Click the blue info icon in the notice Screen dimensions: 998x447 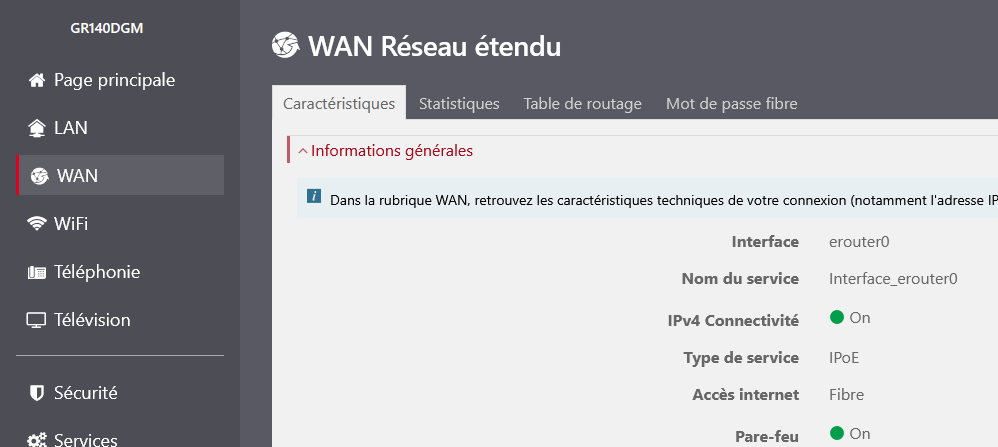(313, 198)
